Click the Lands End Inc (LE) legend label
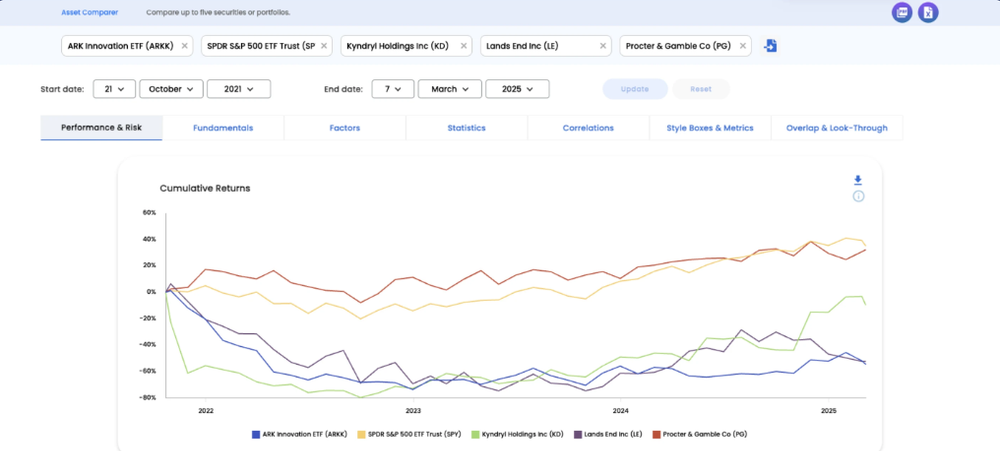This screenshot has width=1000, height=451. 614,434
